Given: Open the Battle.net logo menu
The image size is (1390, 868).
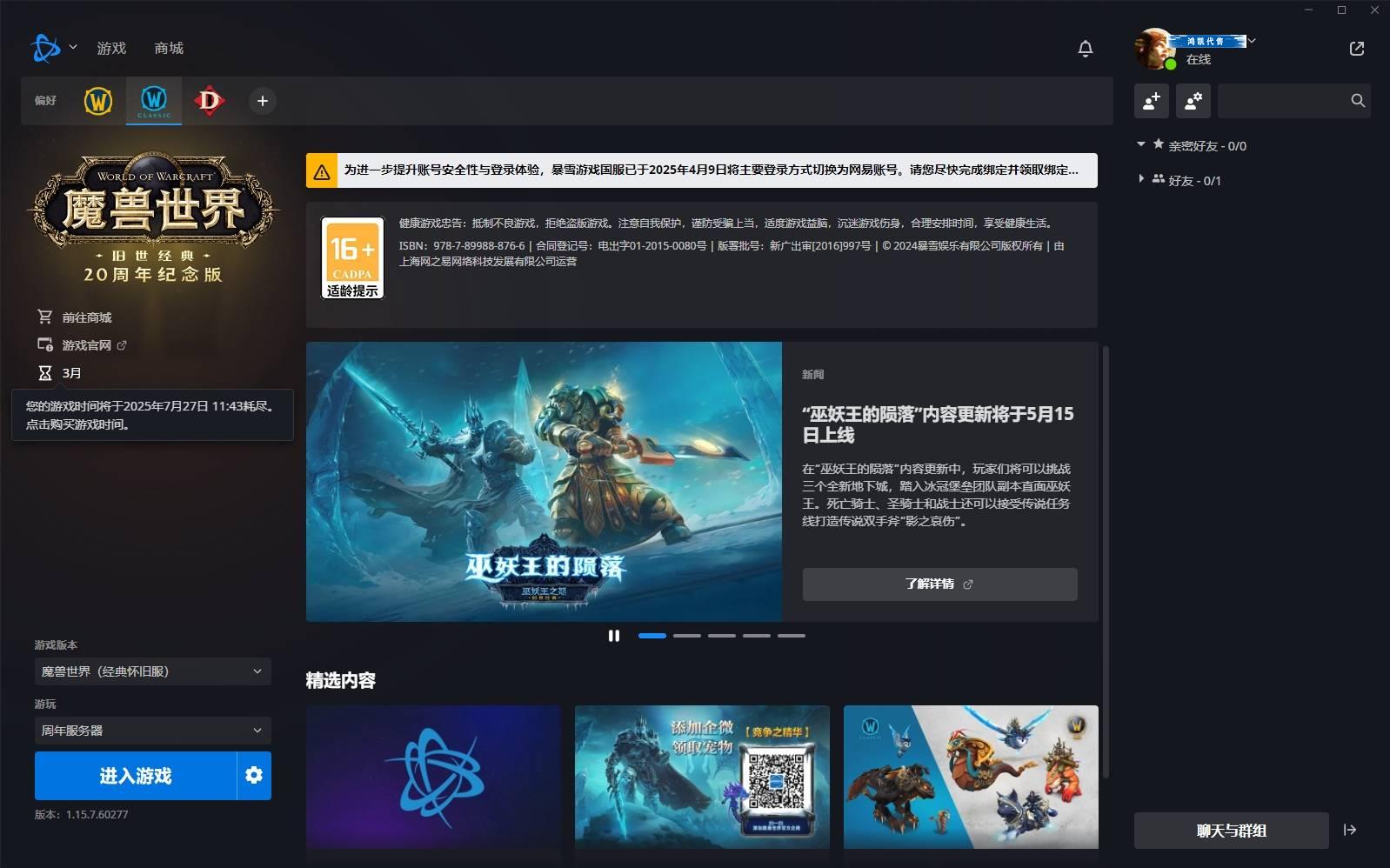Looking at the screenshot, I should click(x=45, y=48).
